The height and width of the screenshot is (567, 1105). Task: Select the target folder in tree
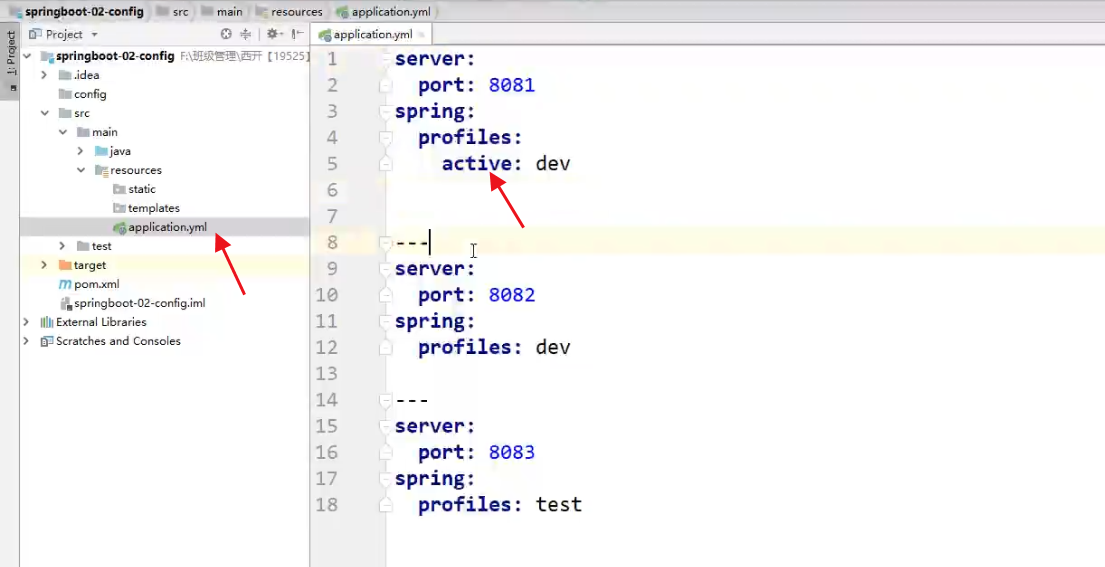[x=89, y=265]
